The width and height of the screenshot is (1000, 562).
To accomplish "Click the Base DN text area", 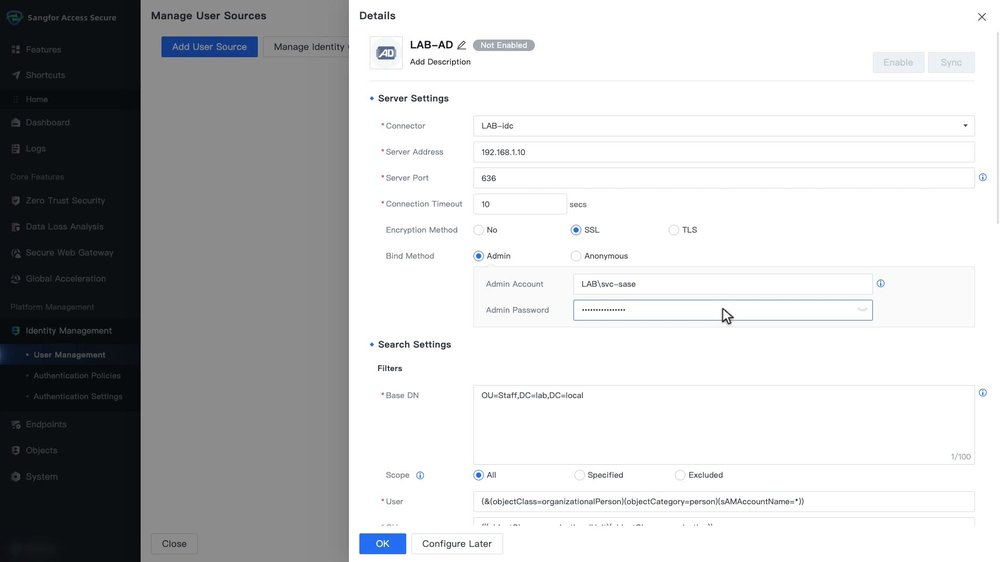I will point(723,425).
